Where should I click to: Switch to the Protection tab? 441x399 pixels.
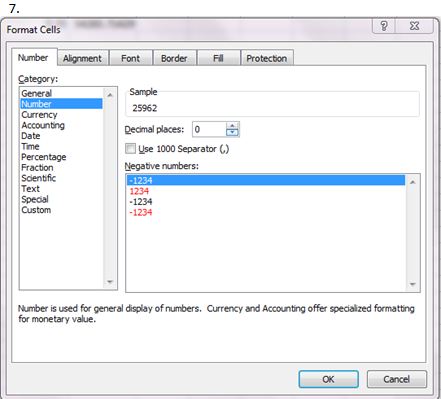click(x=267, y=58)
